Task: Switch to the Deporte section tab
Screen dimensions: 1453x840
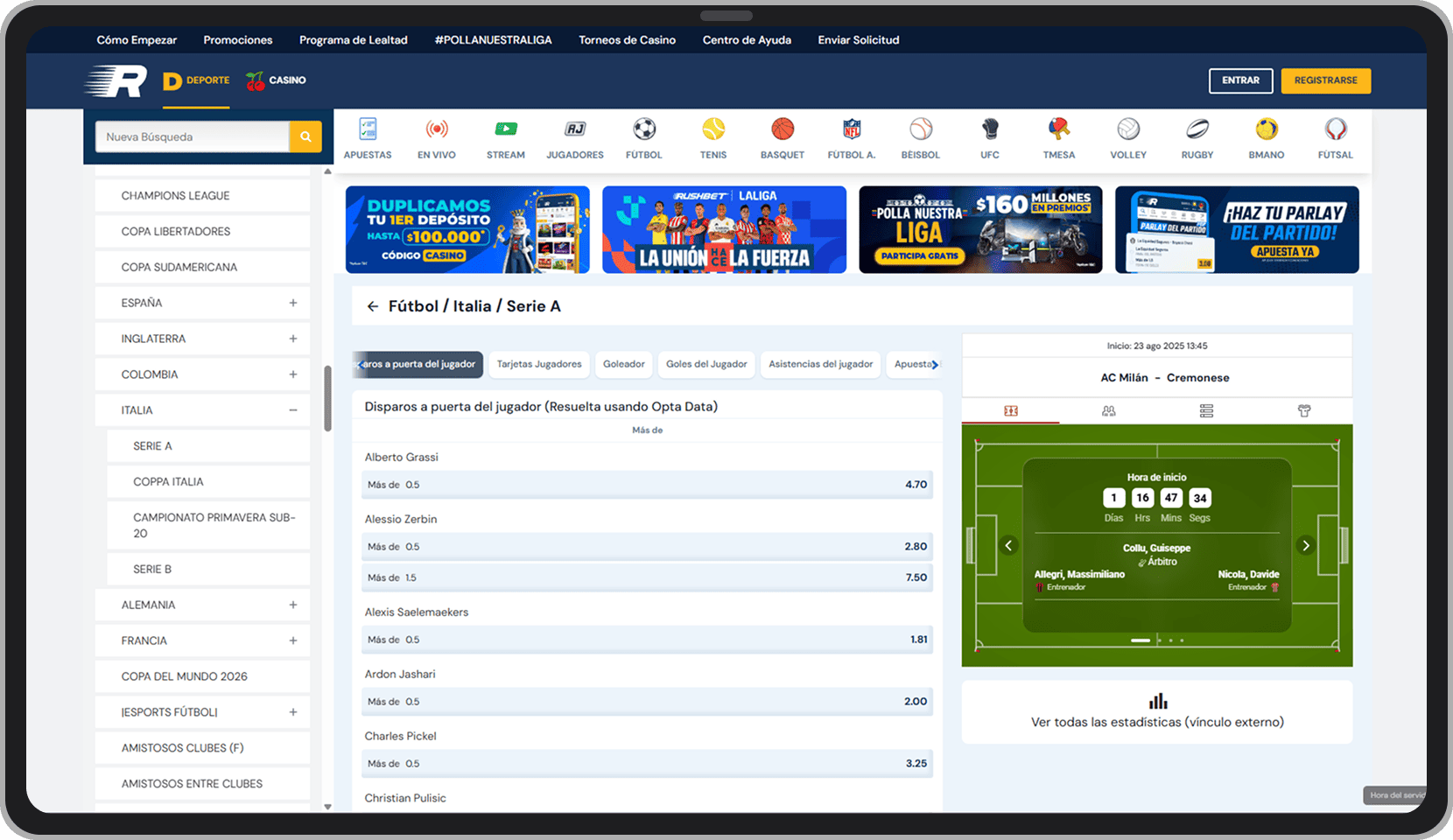Action: tap(196, 80)
